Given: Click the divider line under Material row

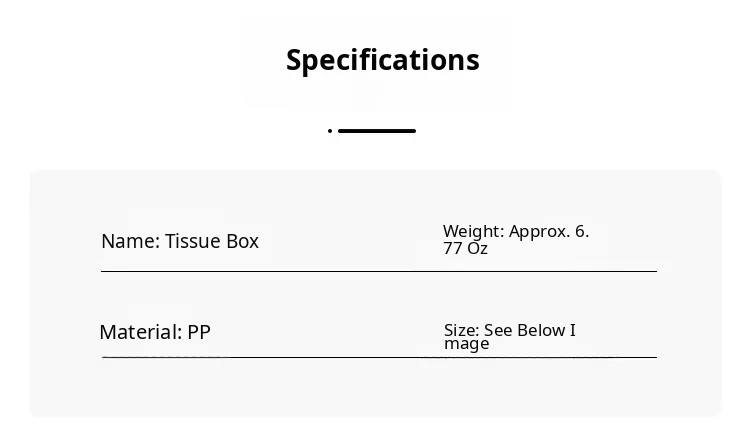Looking at the screenshot, I should pyautogui.click(x=378, y=357).
